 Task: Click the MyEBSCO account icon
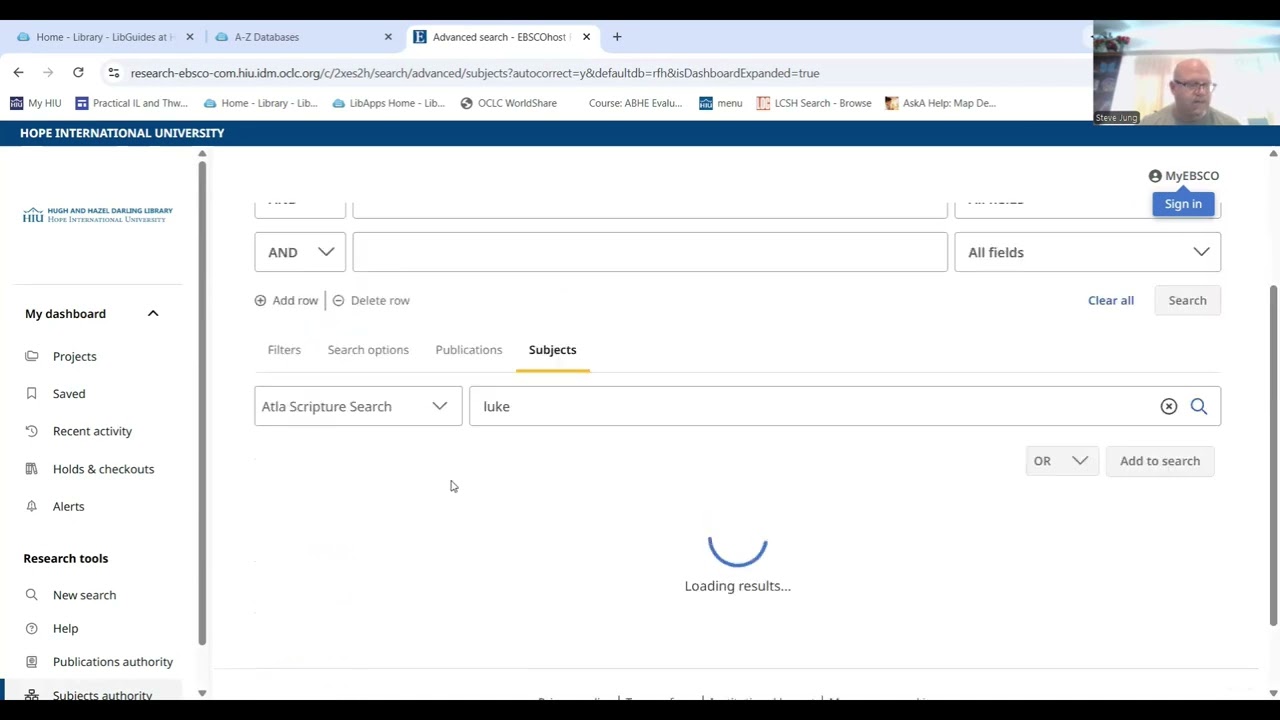[1155, 176]
